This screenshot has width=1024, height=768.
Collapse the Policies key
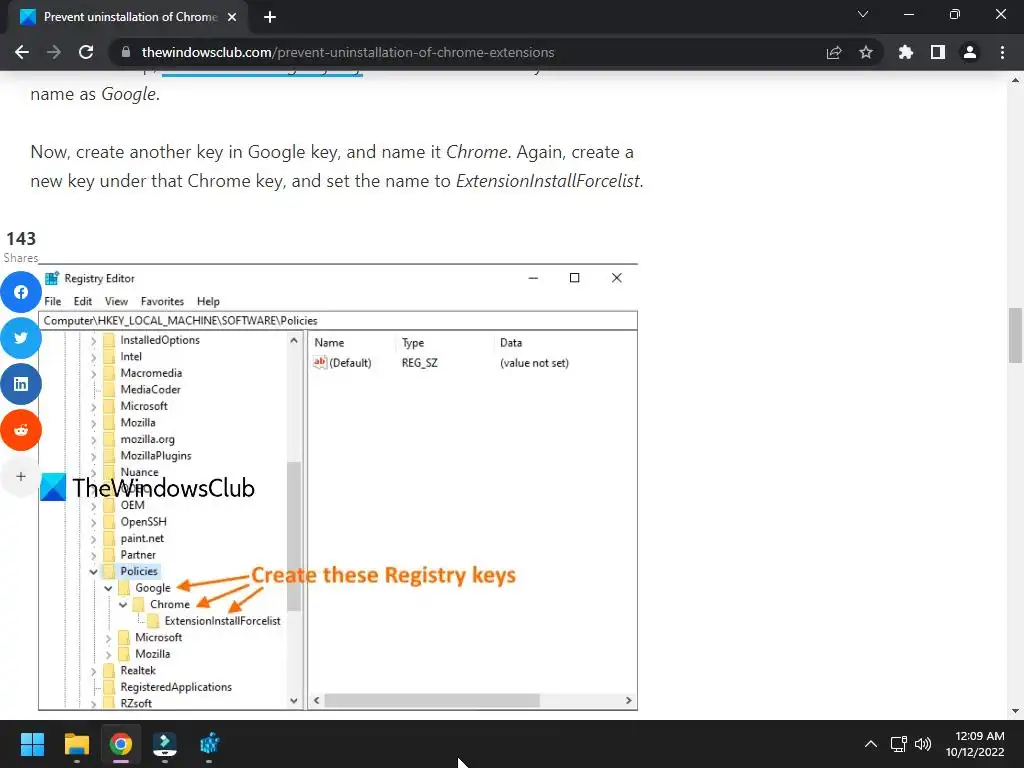(93, 571)
